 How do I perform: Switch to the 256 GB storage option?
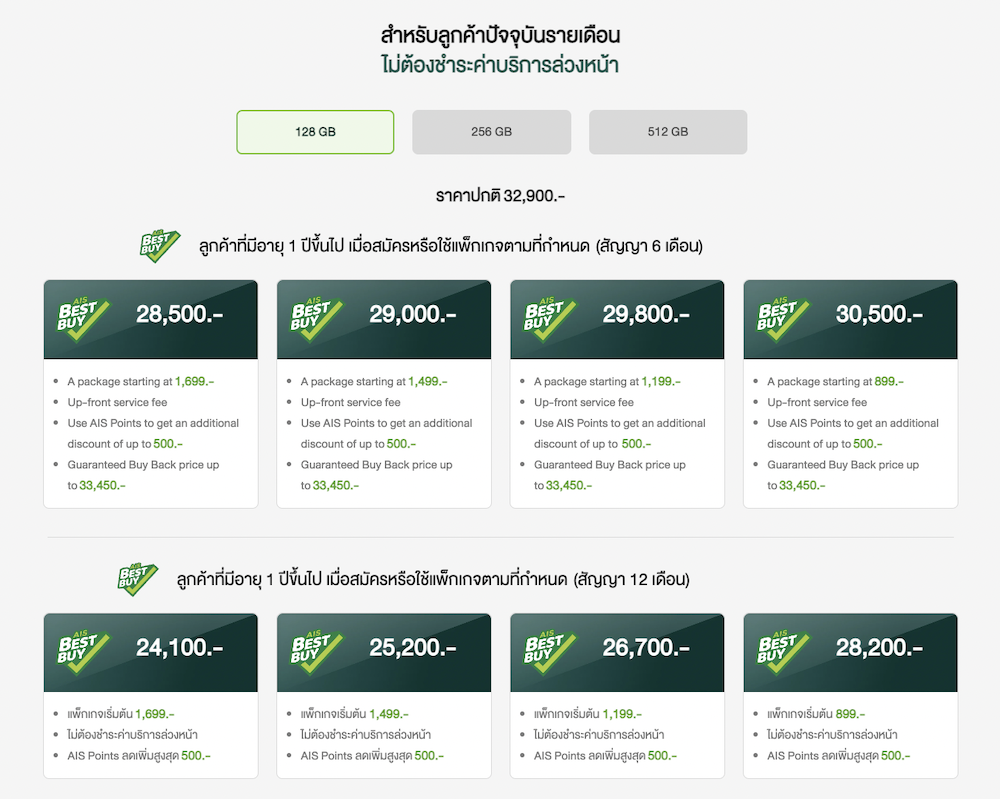491,132
